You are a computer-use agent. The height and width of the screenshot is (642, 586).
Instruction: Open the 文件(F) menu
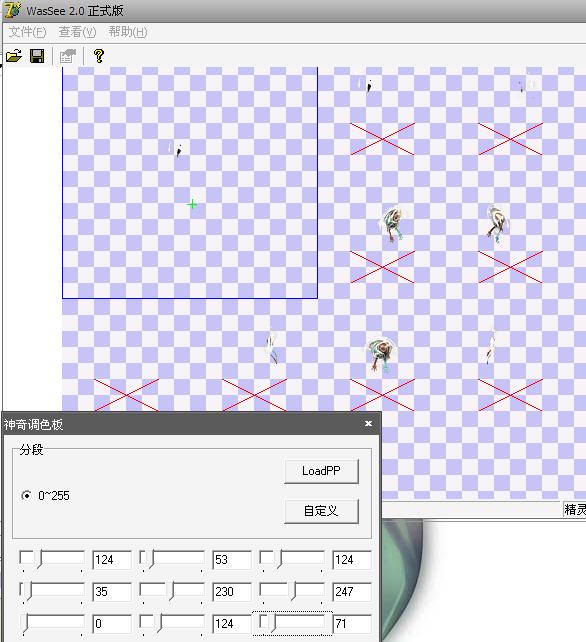pyautogui.click(x=27, y=32)
